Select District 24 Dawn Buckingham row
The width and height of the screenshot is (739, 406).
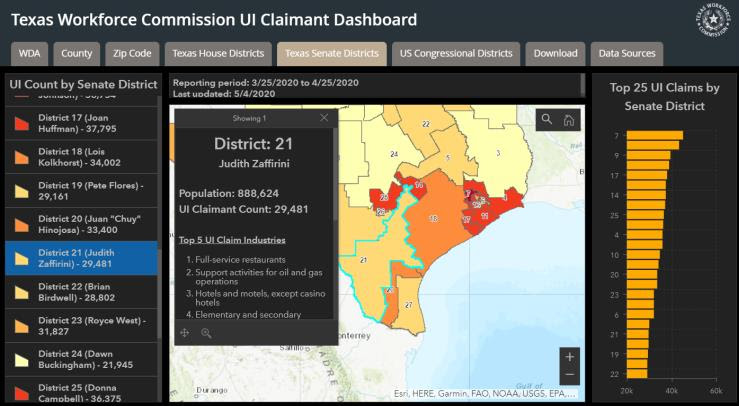tap(81, 359)
